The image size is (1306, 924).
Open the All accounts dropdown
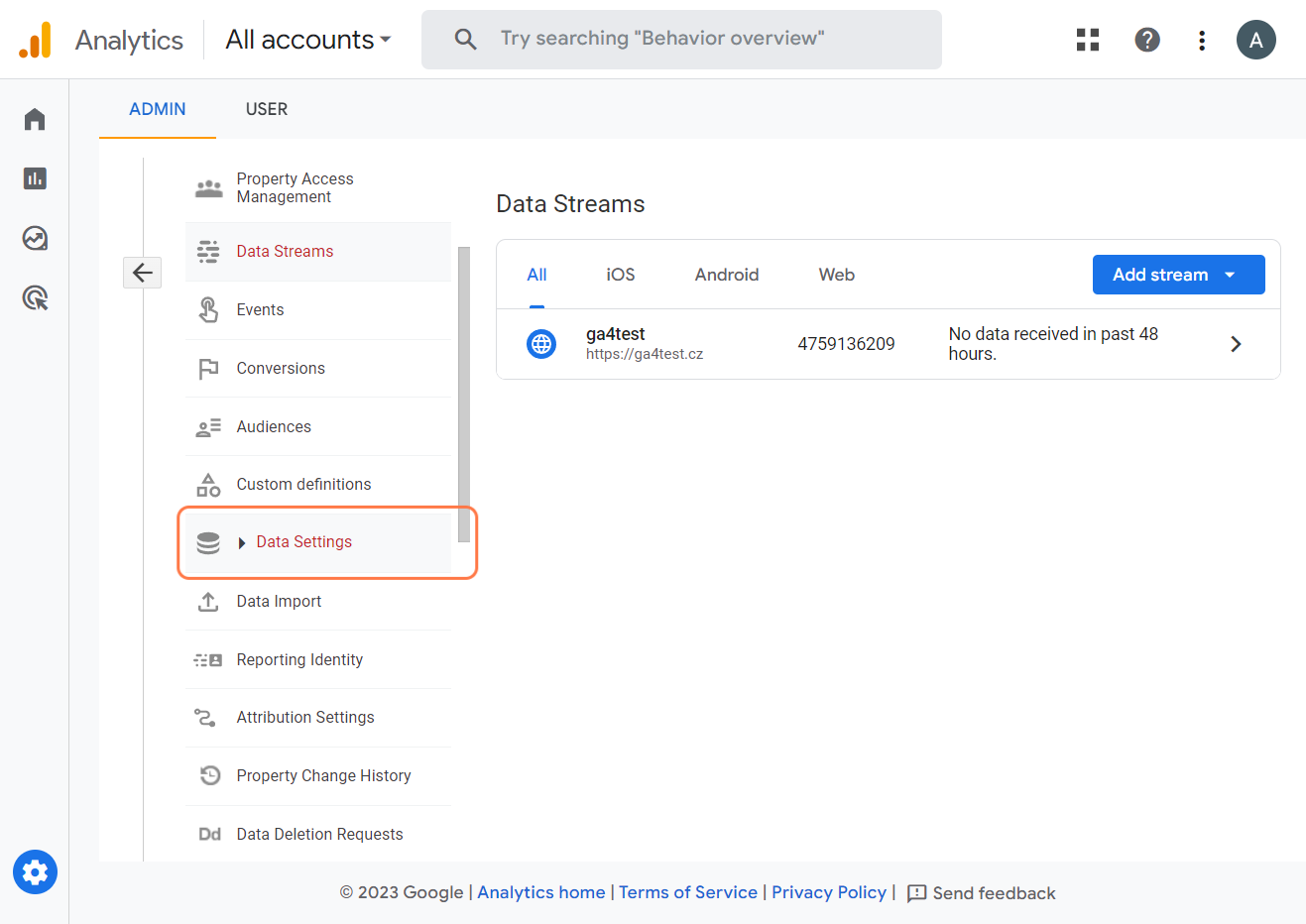308,40
